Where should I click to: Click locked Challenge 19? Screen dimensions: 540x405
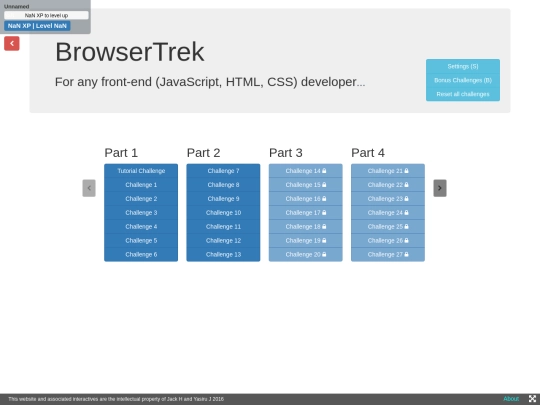coord(305,240)
